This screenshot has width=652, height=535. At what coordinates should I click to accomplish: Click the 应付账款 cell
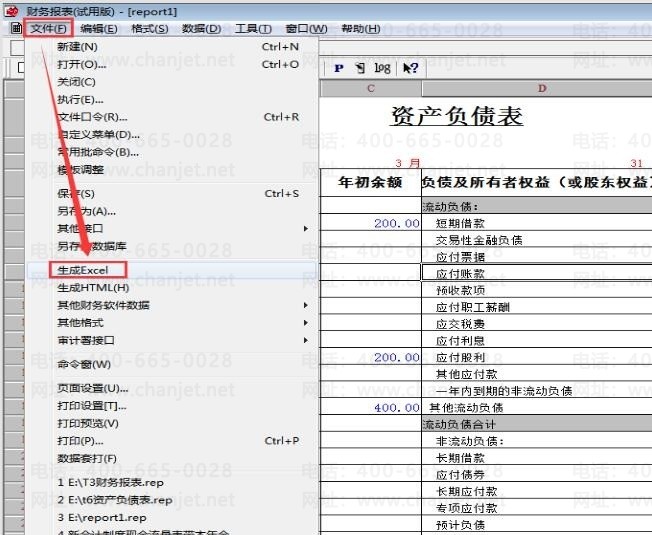tap(537, 273)
